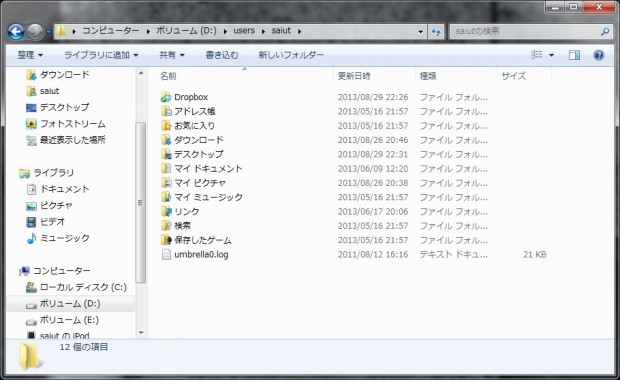This screenshot has height=380, width=620.
Task: Select the アドレス帳 folder icon
Action: (x=166, y=111)
